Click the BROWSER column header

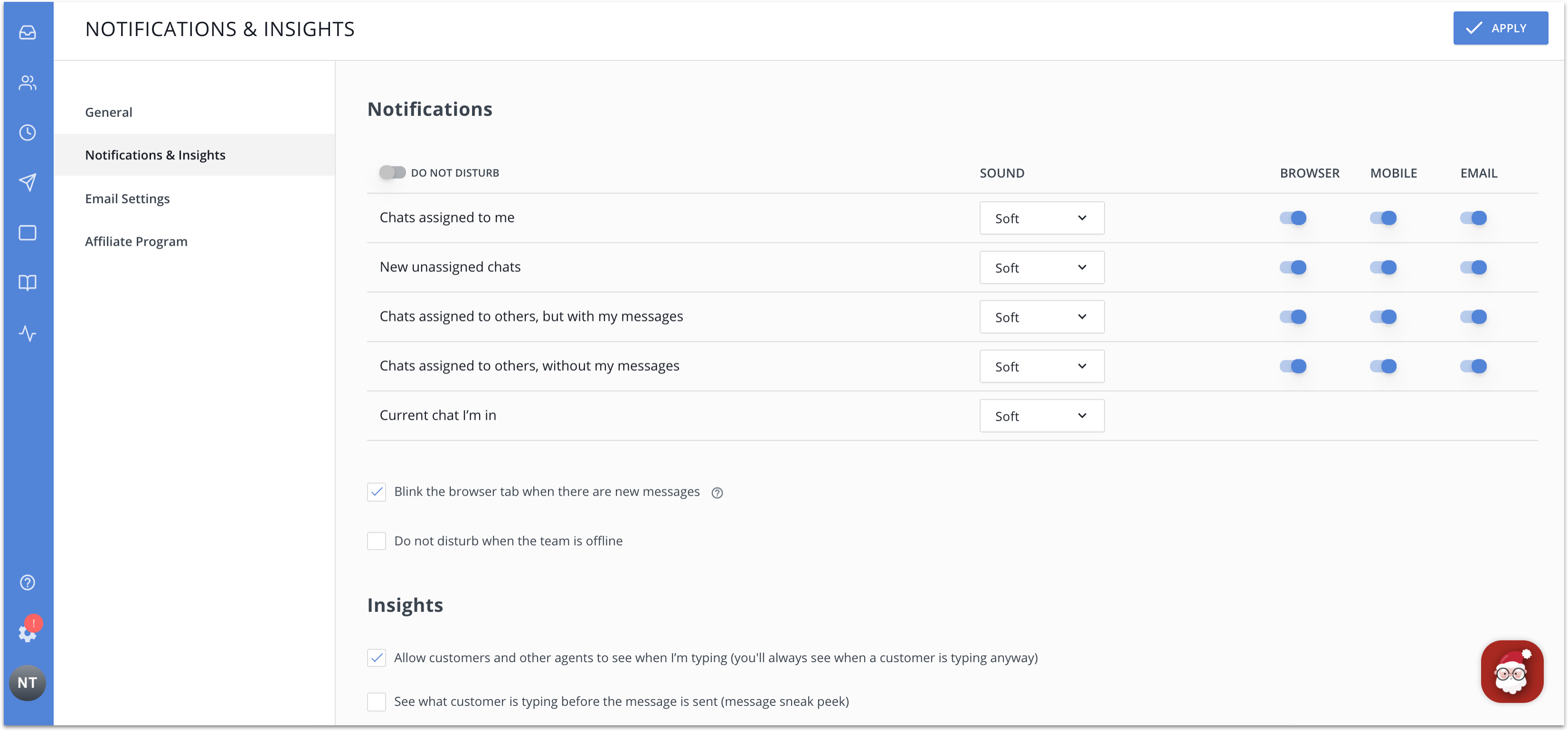pyautogui.click(x=1309, y=173)
